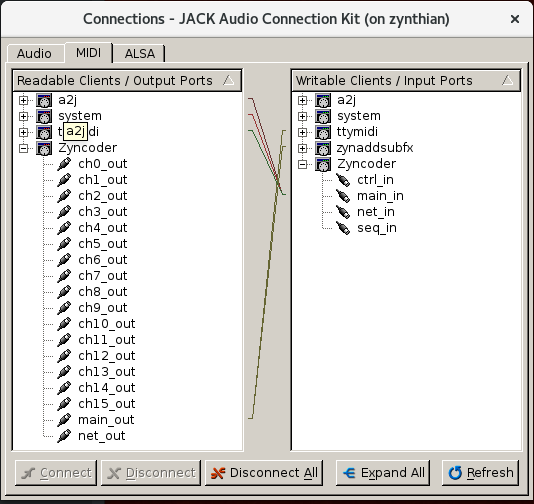Expand zynaddsubfx in Input Ports

302,148
